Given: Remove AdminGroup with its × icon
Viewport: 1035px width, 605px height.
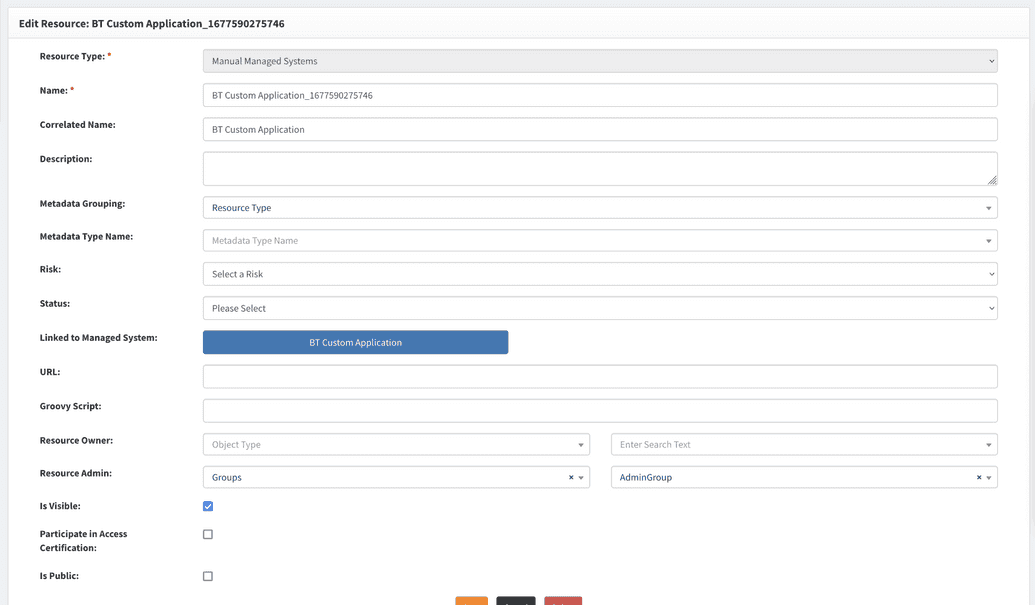Looking at the screenshot, I should (x=977, y=477).
